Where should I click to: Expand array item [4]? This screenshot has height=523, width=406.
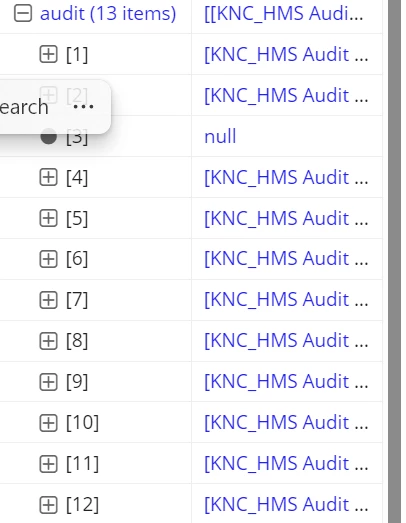[x=48, y=177]
